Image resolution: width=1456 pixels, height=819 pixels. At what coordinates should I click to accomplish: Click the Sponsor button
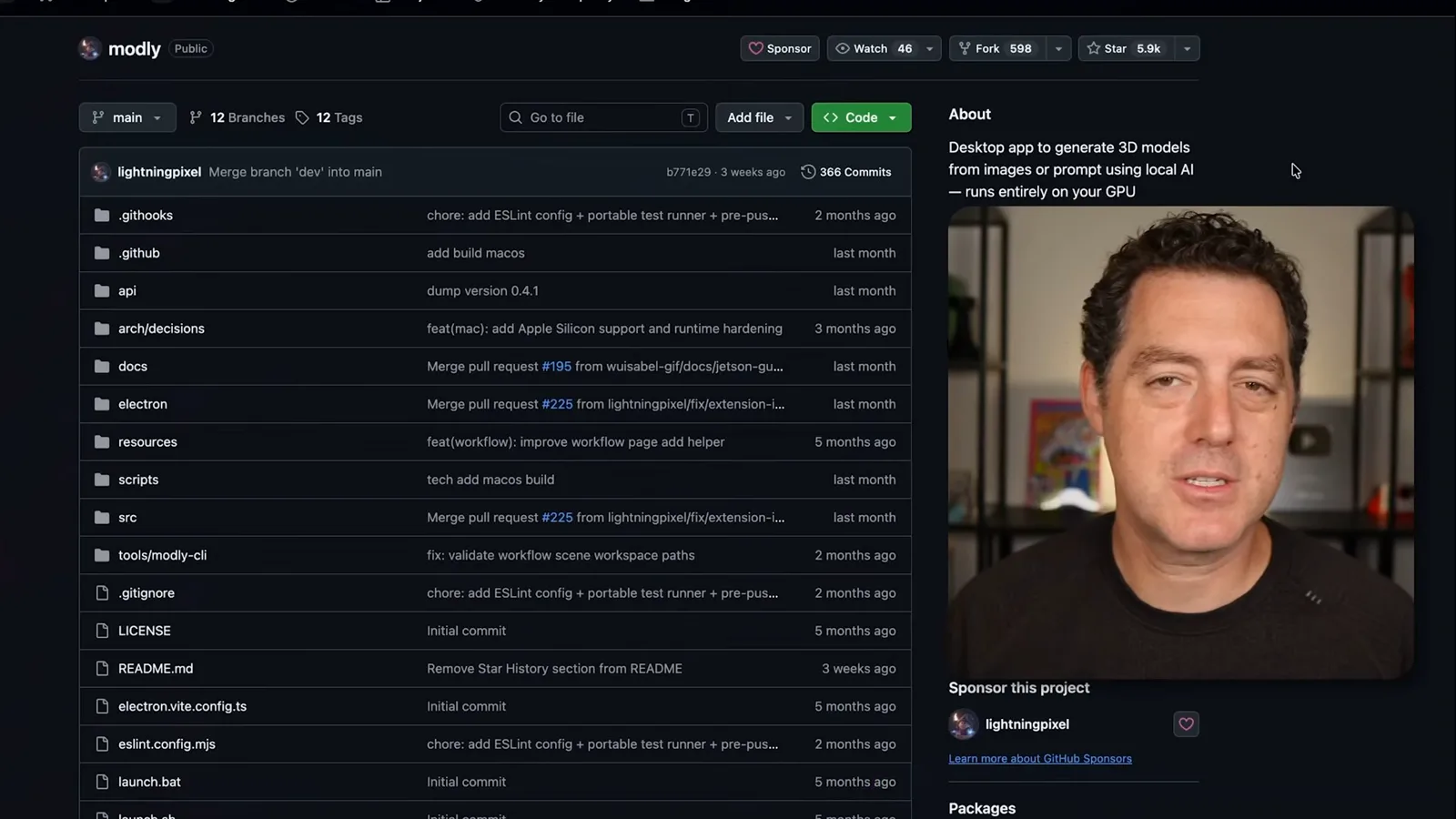780,48
